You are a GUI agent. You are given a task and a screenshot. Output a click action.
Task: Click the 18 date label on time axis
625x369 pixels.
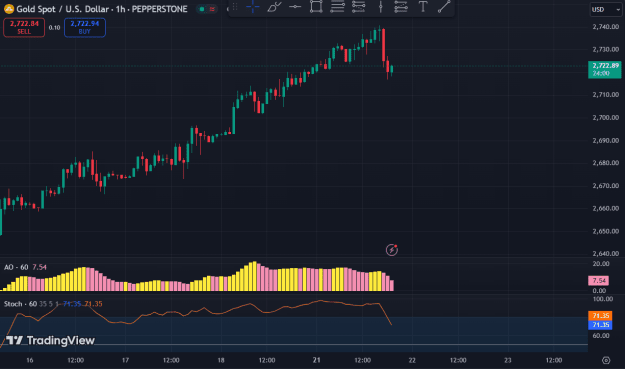221,360
